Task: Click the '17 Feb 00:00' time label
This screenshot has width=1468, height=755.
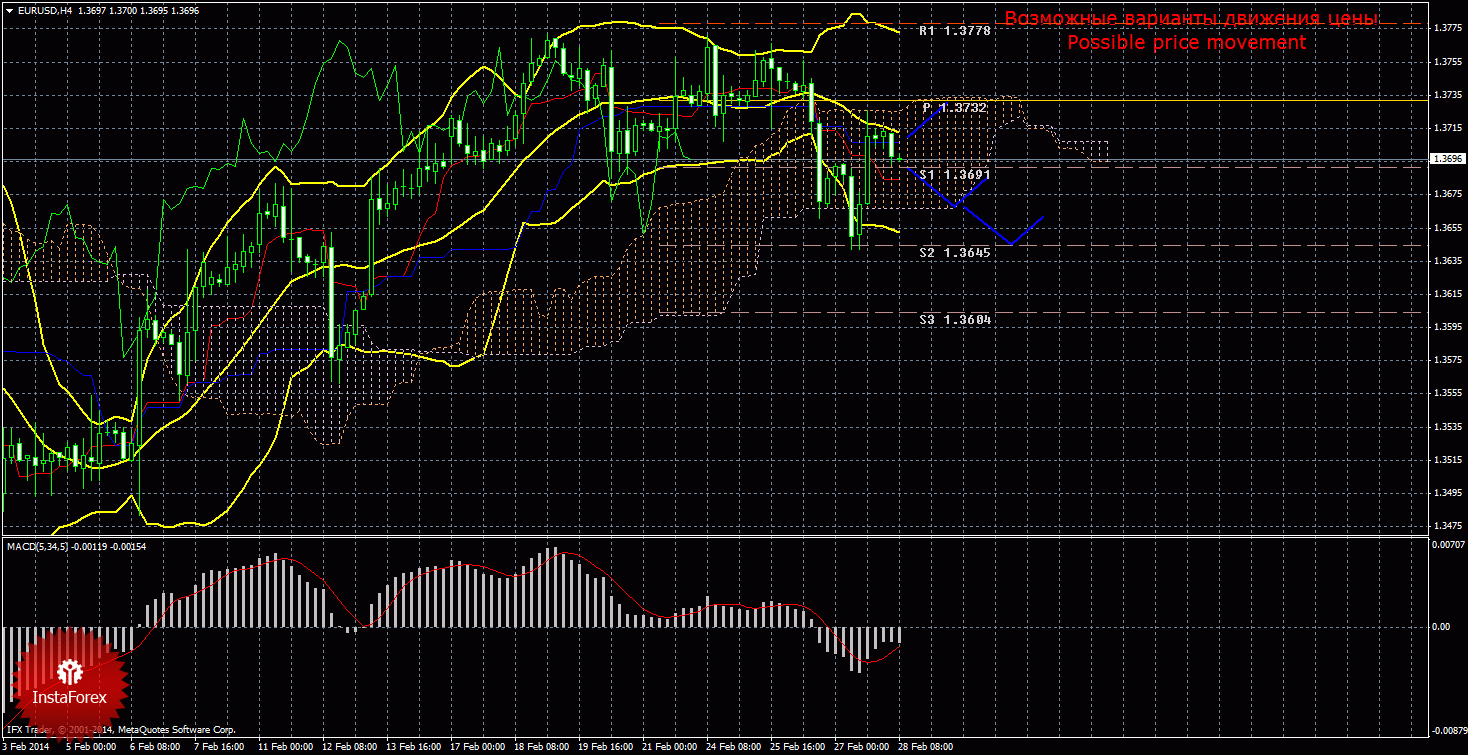Action: tap(477, 747)
